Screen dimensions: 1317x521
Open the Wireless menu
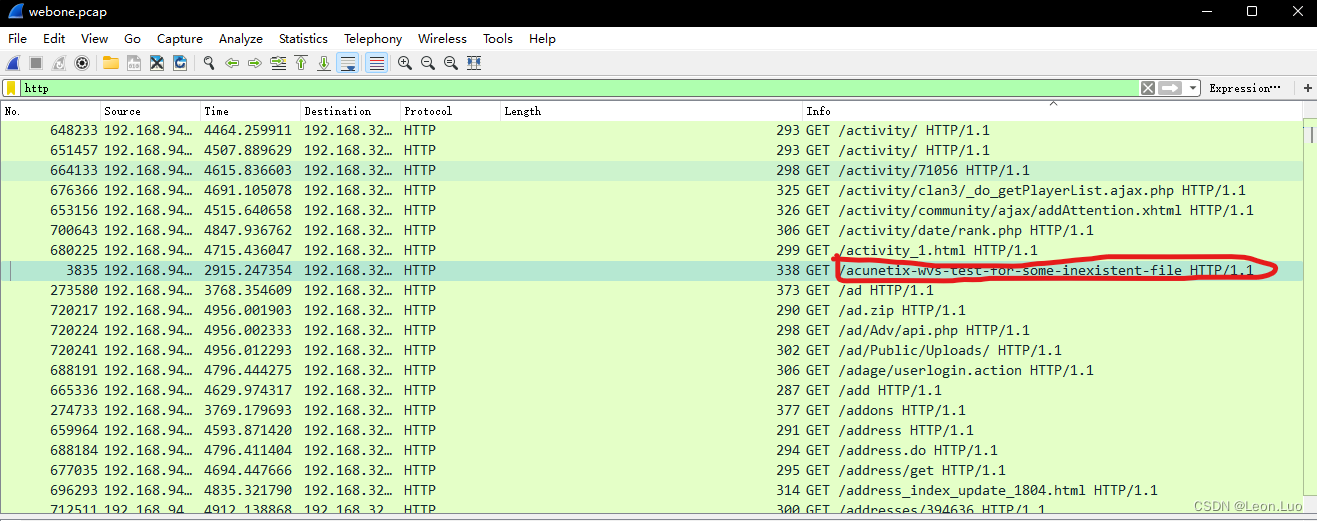(x=442, y=38)
